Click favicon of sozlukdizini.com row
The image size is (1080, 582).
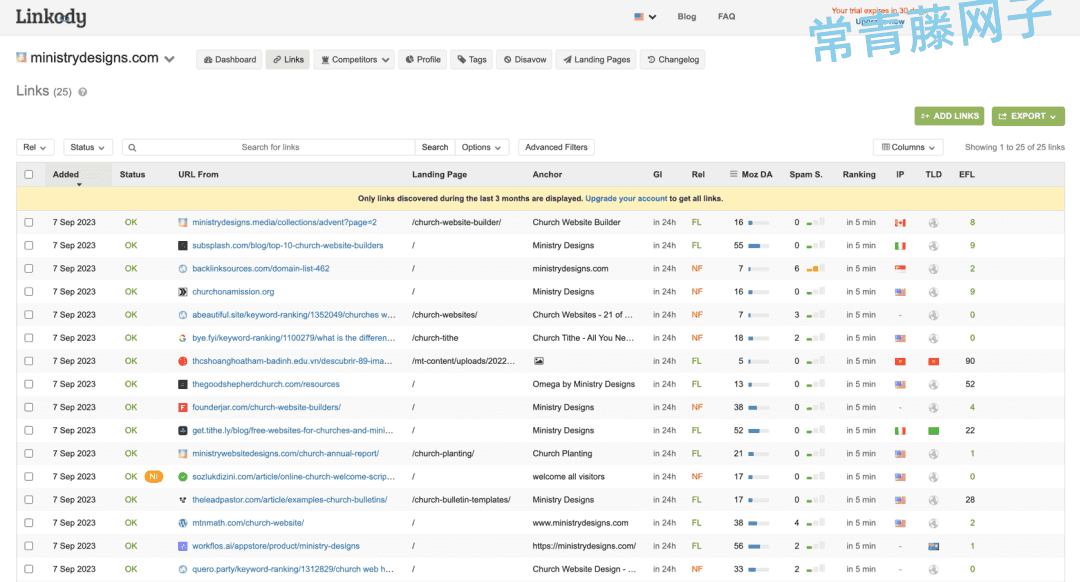pos(183,477)
